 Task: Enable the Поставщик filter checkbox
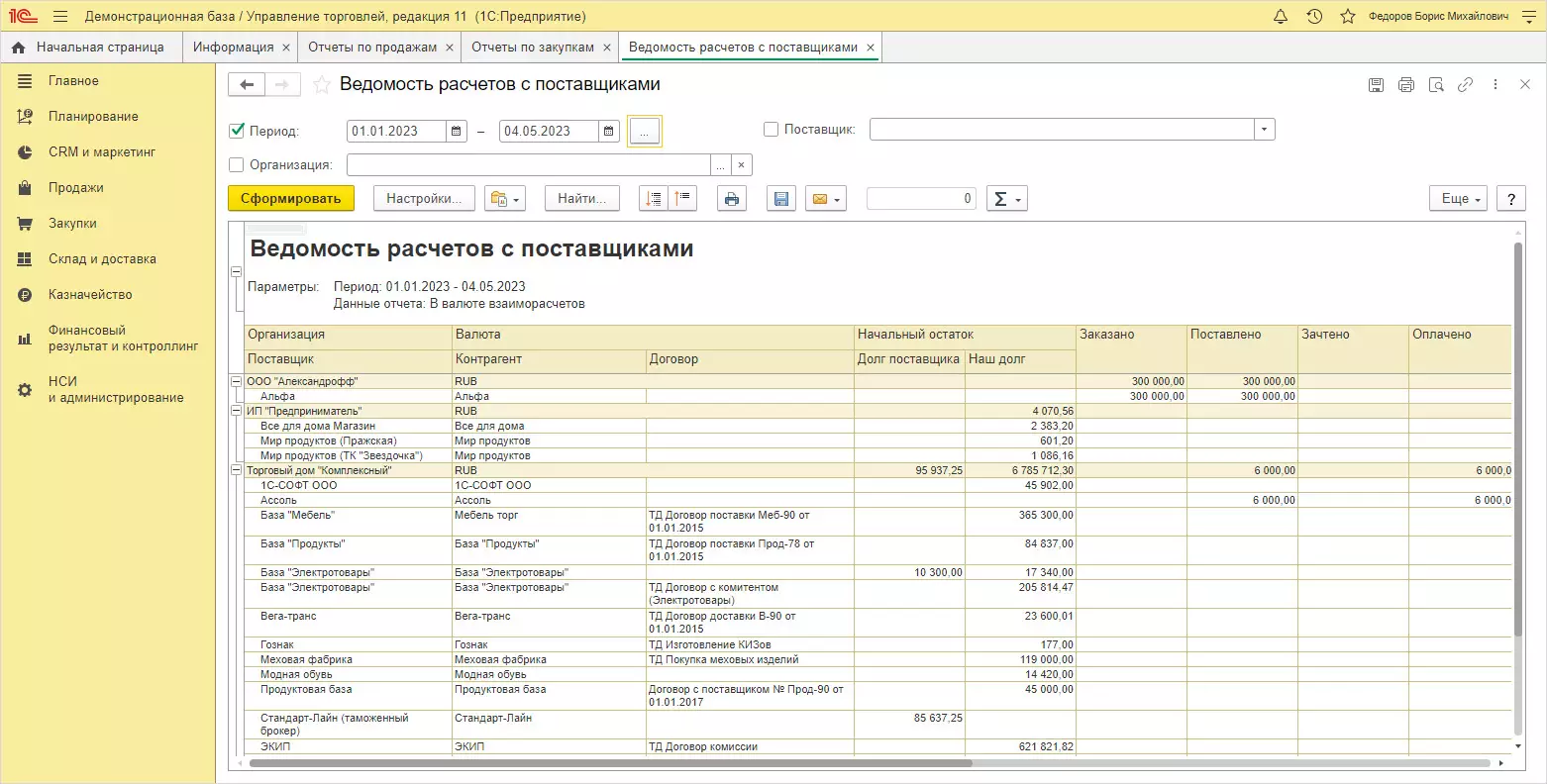pos(772,129)
